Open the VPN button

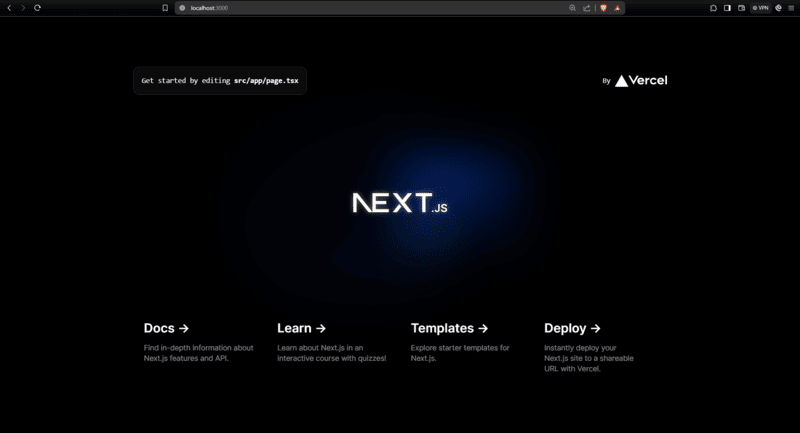point(760,8)
